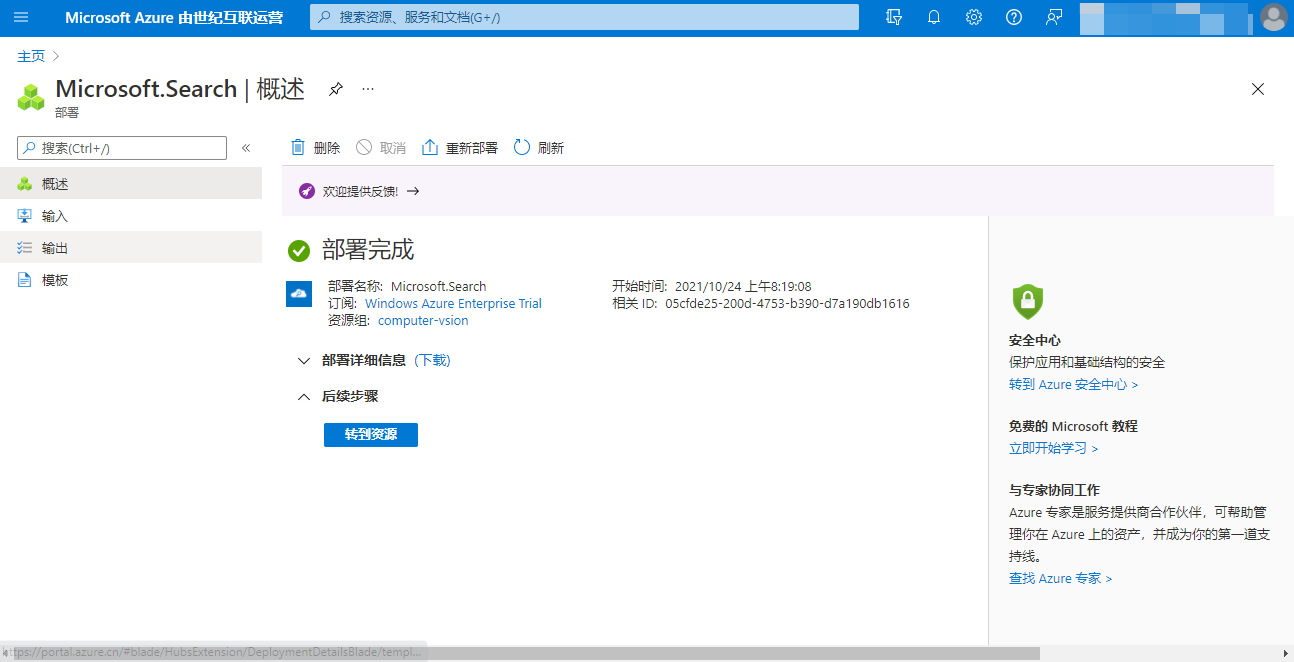Click the Microsoft.Search green cubes icon
This screenshot has height=662, width=1294.
(x=31, y=97)
